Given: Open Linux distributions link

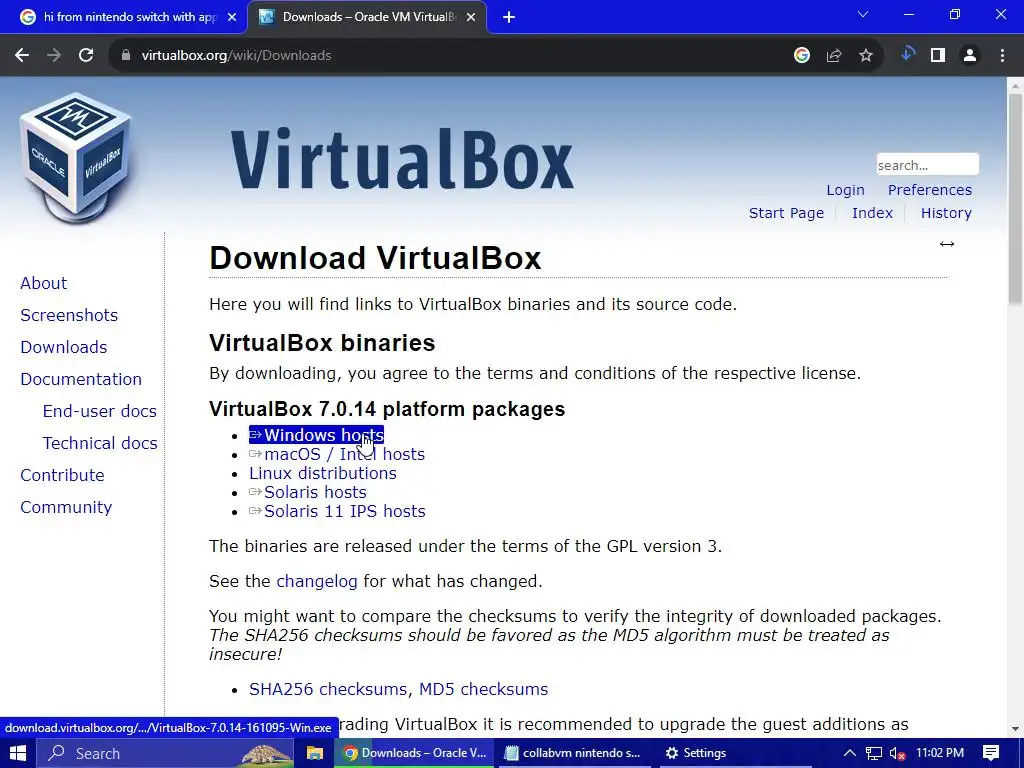Looking at the screenshot, I should 323,473.
